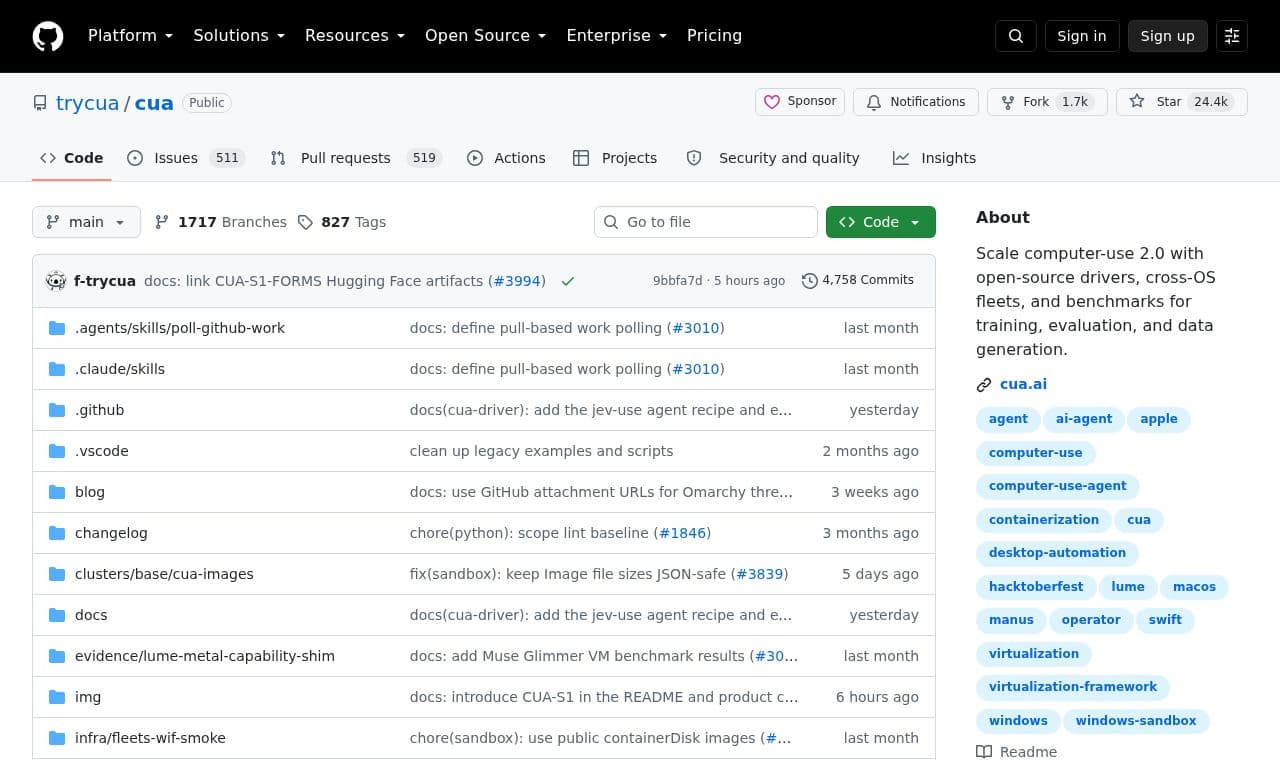Screen dimensions: 1280x760
Task: Switch to the Actions tab
Action: [506, 158]
